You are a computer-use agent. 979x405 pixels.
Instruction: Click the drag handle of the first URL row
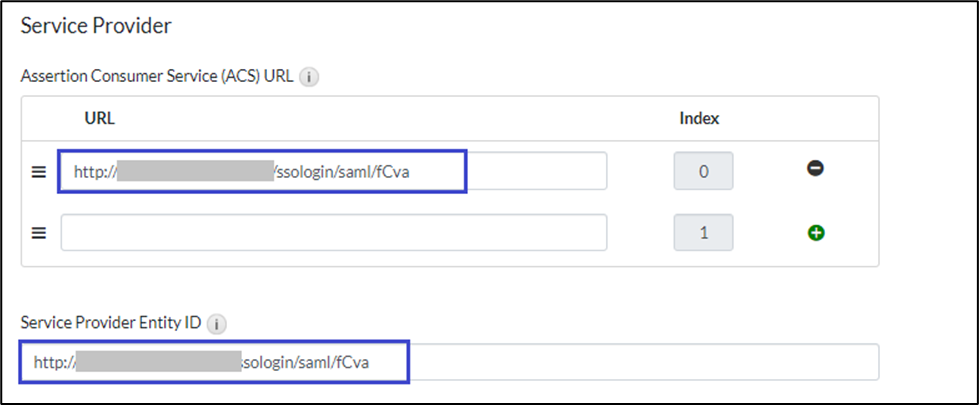(x=39, y=172)
